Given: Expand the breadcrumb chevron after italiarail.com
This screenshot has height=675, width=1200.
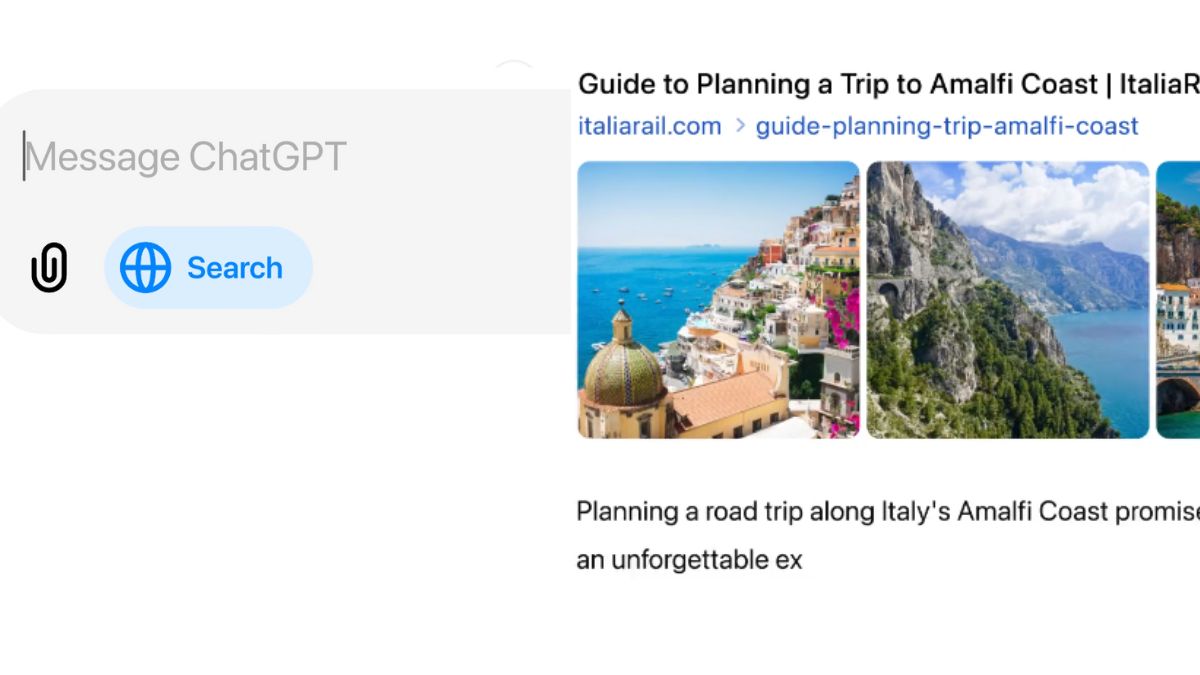Looking at the screenshot, I should [739, 126].
